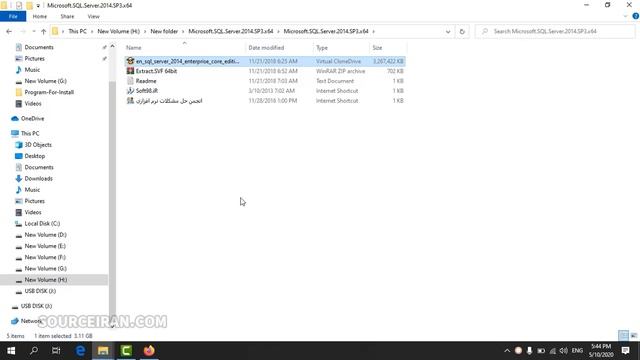640x360 pixels.
Task: Expand the ribbon with the chevron
Action: (626, 16)
